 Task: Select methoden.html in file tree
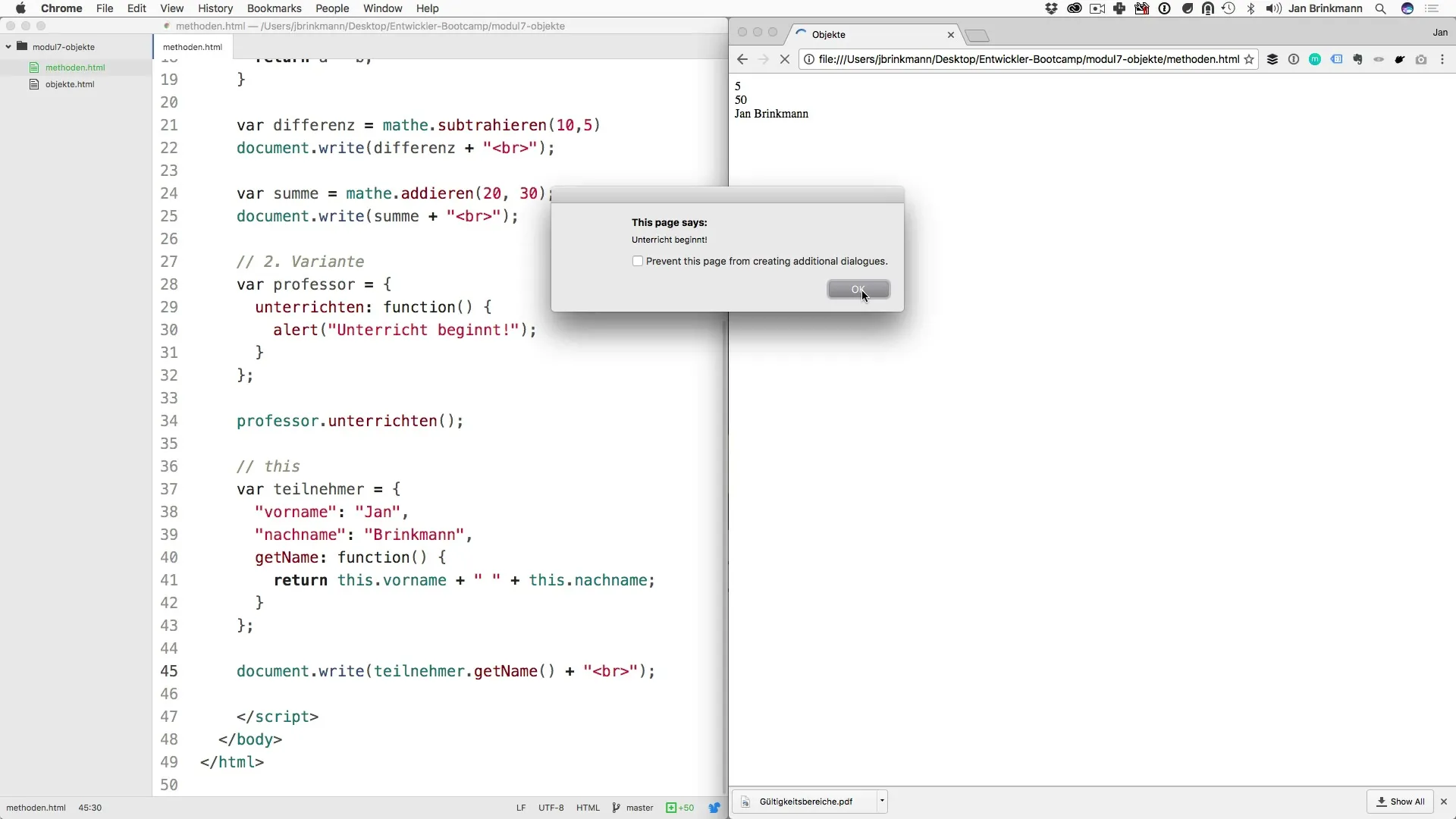pos(75,67)
